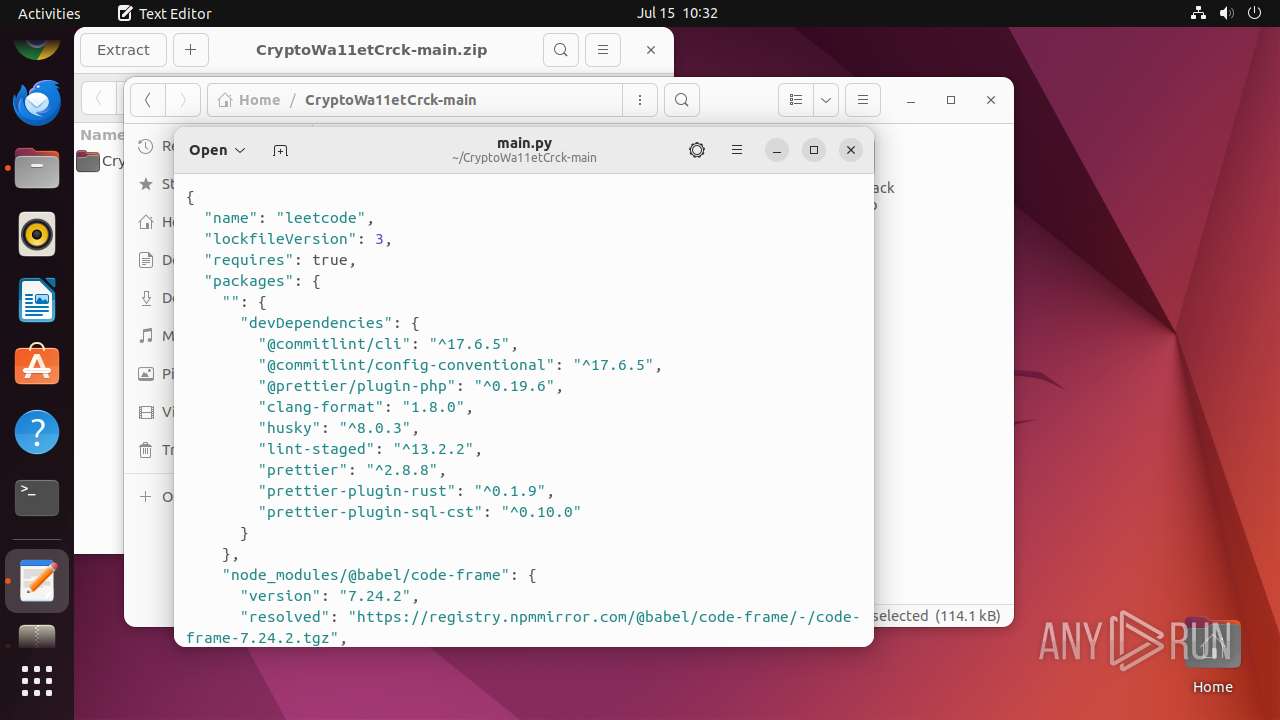Open network status icon in system tray
The image size is (1280, 720).
coord(1198,13)
